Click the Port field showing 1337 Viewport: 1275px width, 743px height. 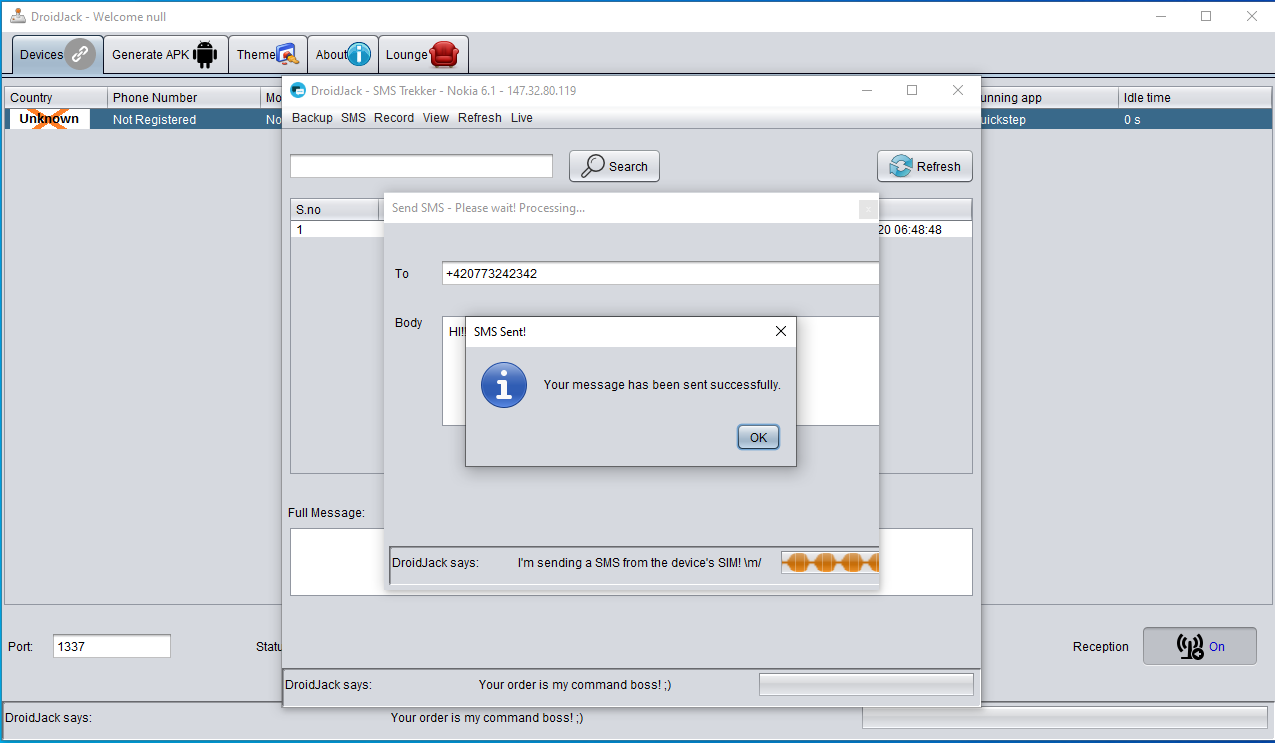point(112,646)
